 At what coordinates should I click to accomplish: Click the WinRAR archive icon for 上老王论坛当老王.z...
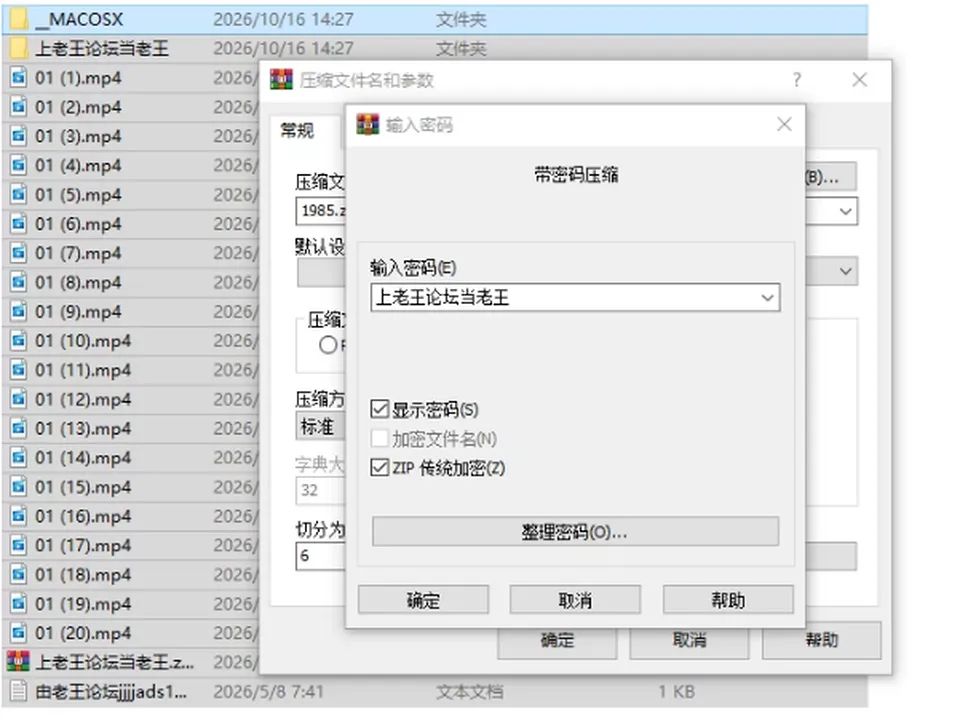(18, 661)
